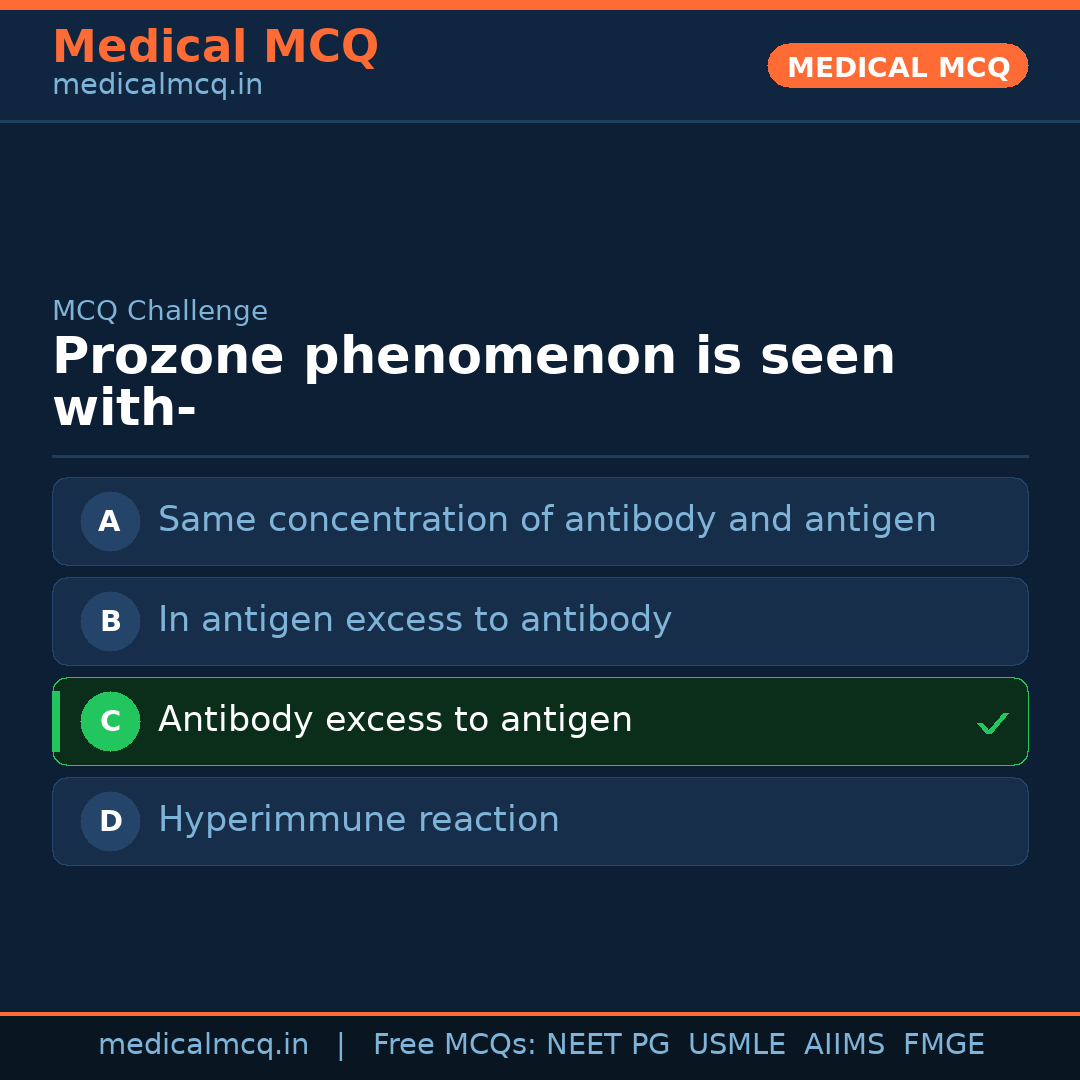
Task: Click the green letter C circle badge
Action: [x=110, y=721]
